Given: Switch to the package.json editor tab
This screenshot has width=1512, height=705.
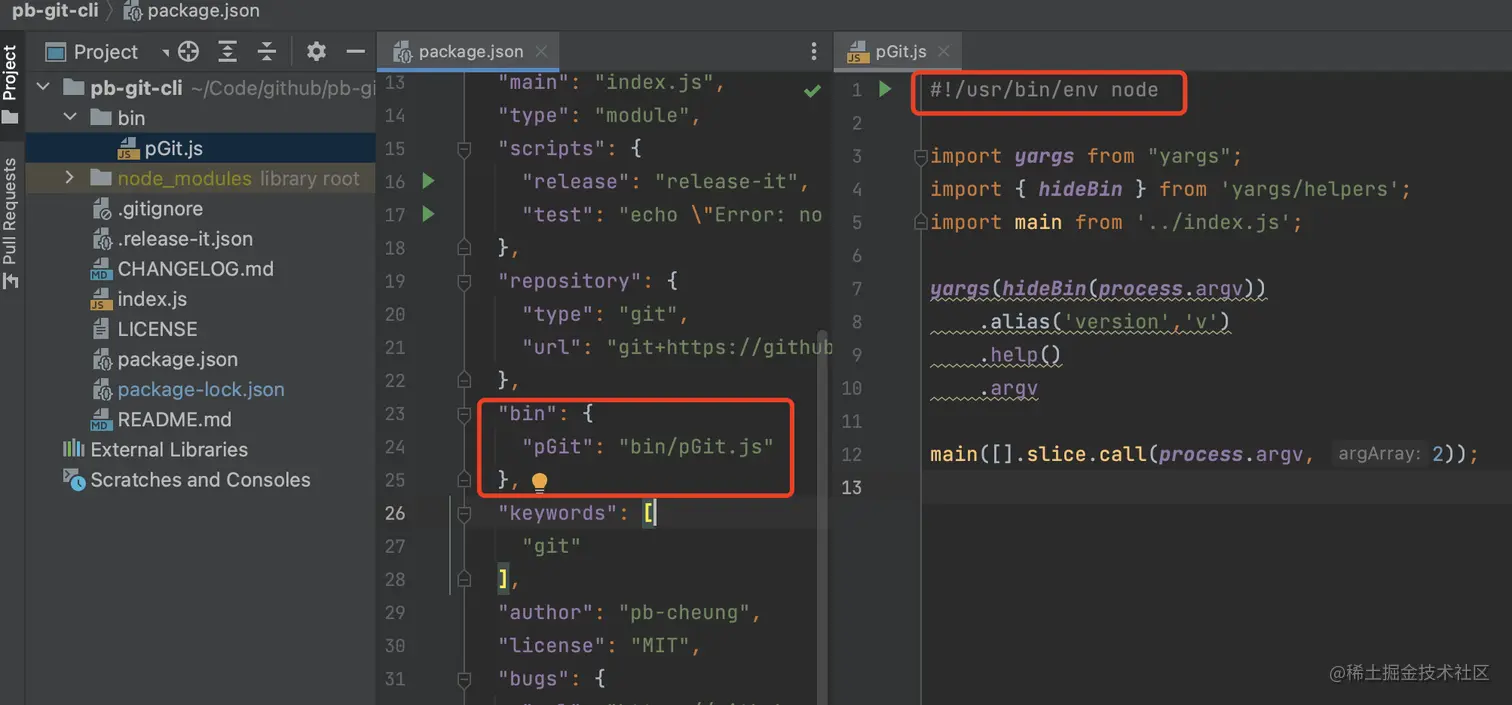Looking at the screenshot, I should coord(470,52).
